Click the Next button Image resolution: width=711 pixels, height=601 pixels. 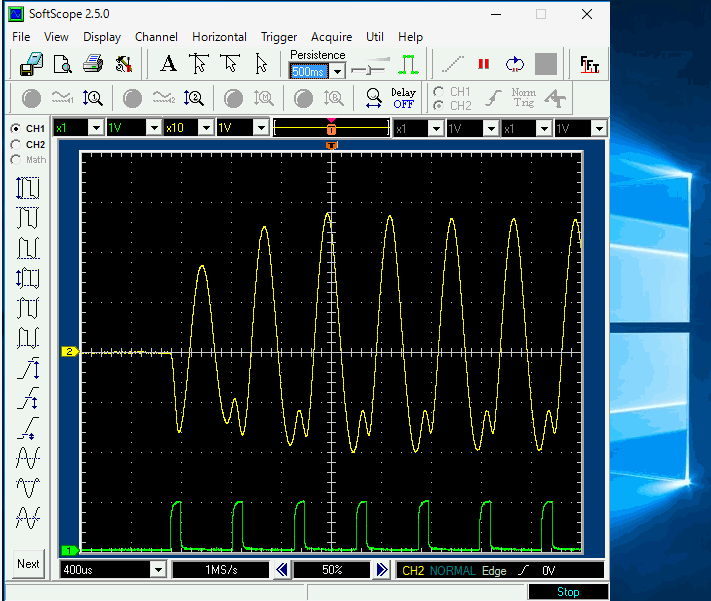[29, 564]
